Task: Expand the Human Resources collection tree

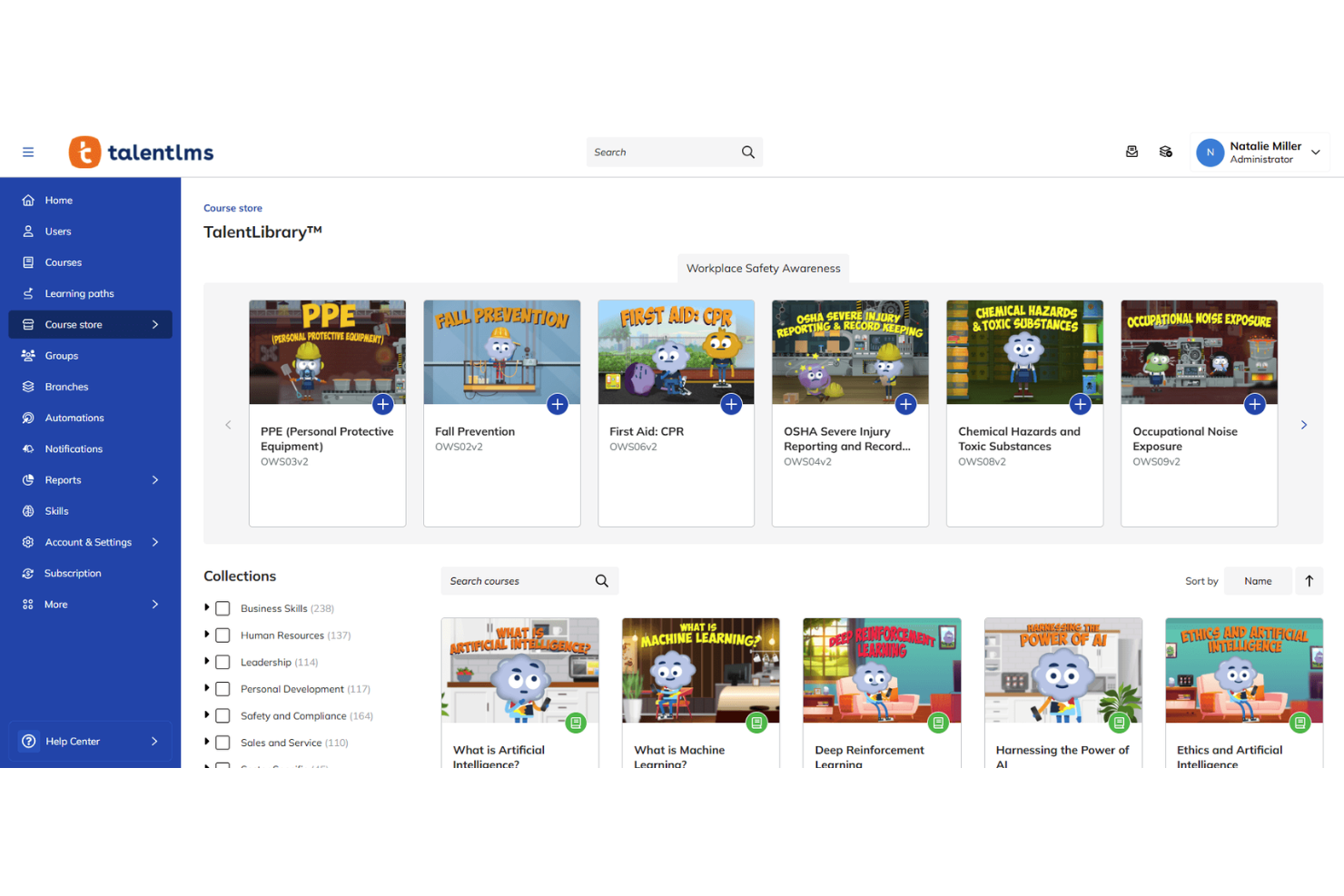Action: 207,635
